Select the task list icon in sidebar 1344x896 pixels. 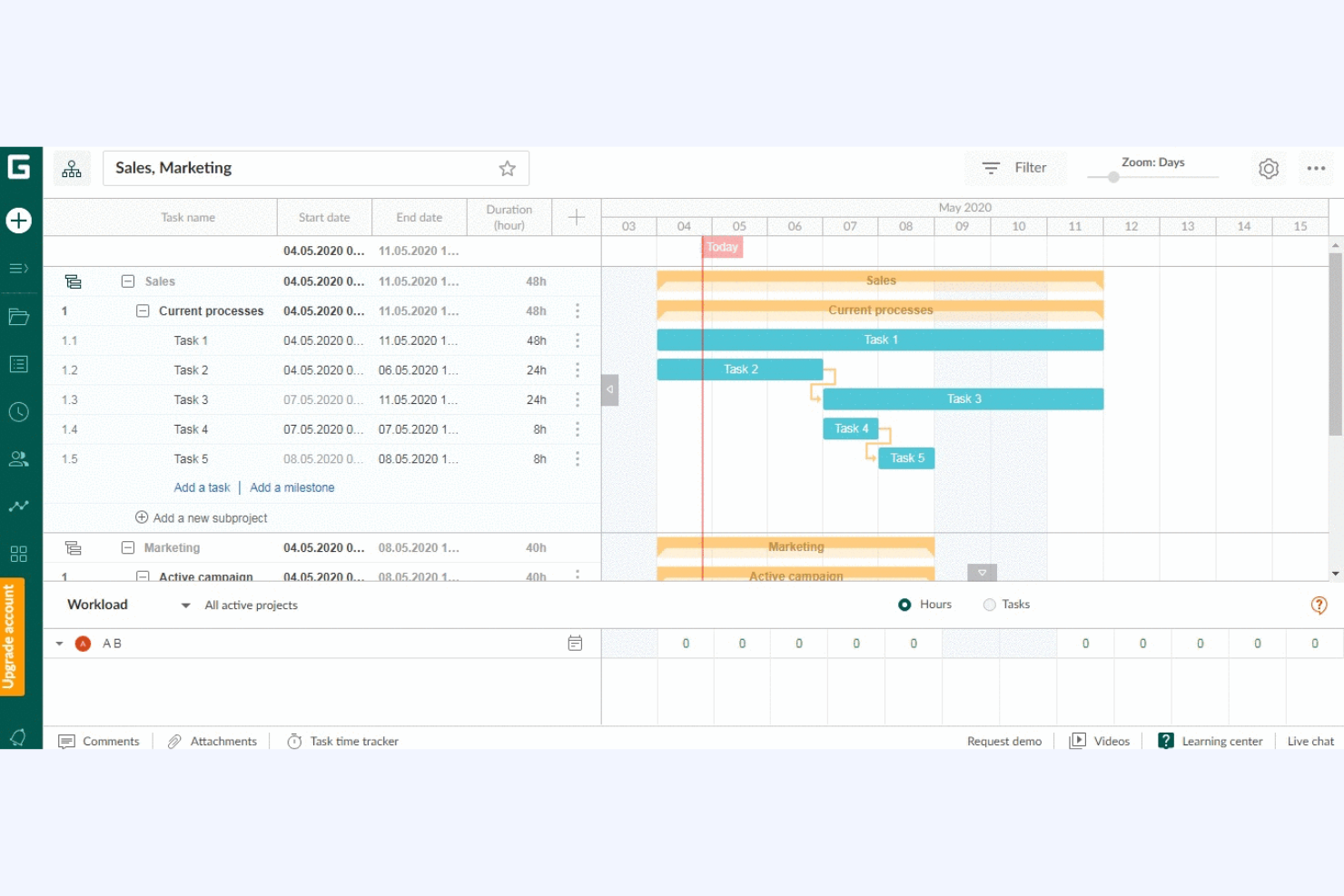coord(18,363)
